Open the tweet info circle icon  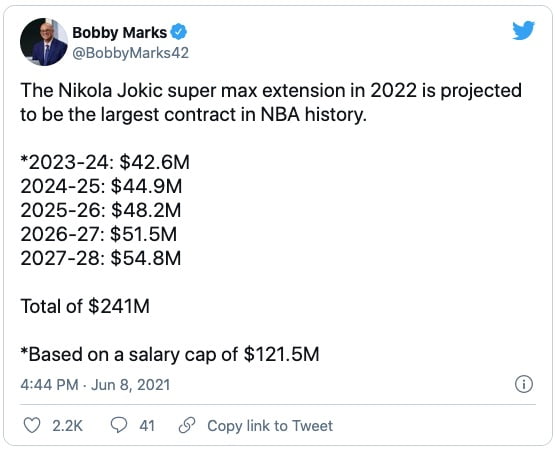(523, 384)
